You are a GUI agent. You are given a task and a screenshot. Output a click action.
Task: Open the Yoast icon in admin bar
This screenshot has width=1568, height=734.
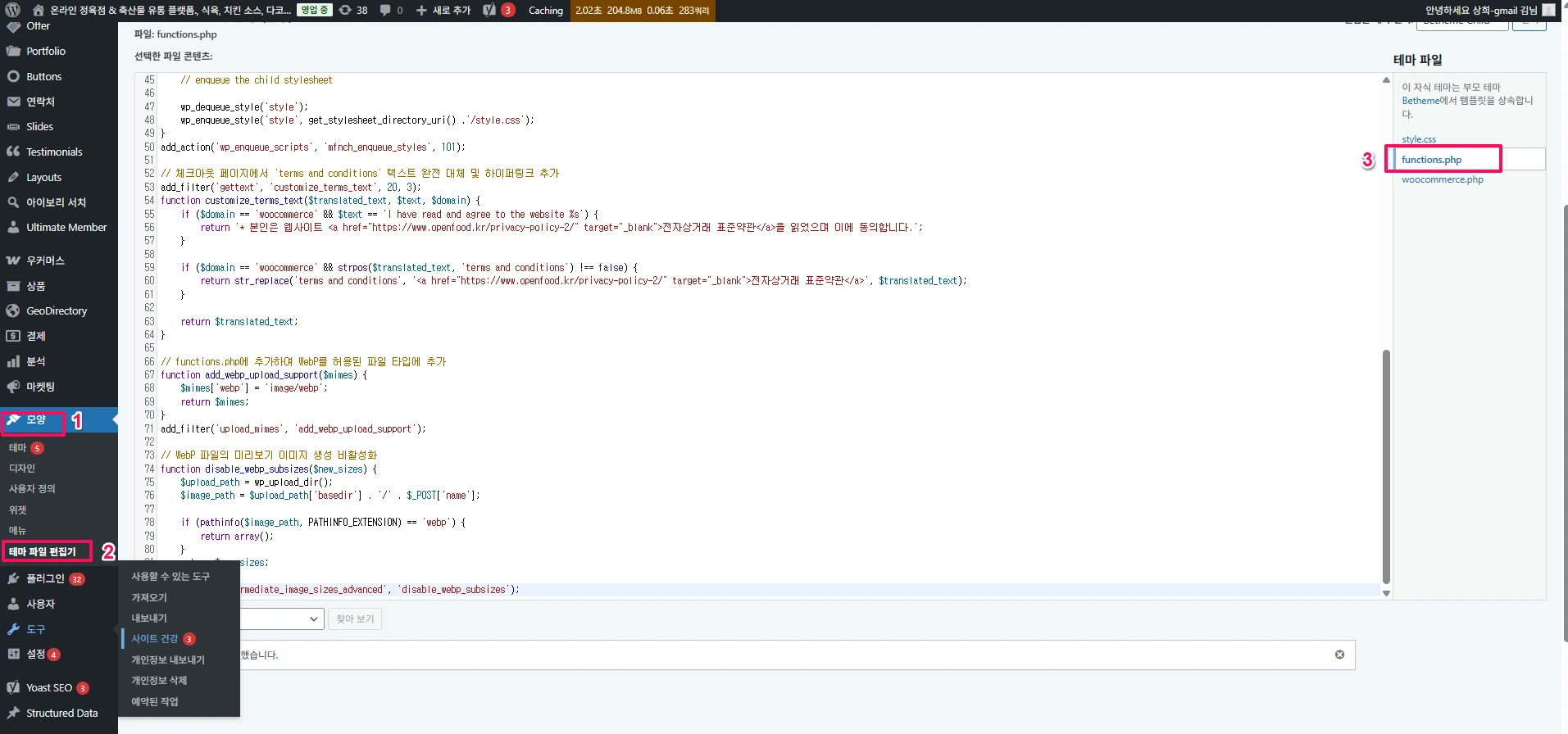tap(489, 10)
